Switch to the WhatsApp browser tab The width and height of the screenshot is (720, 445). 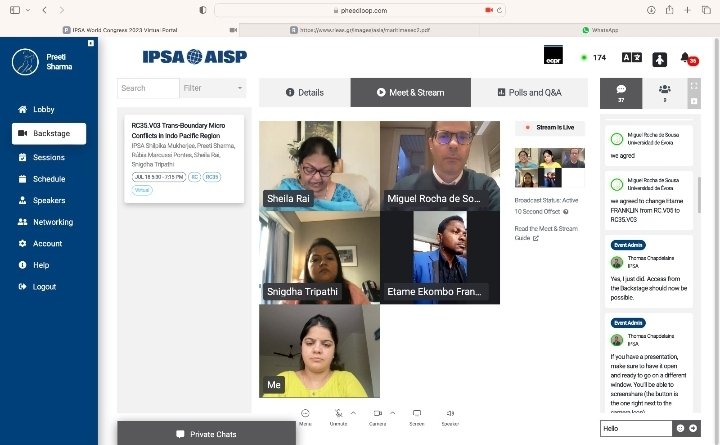600,30
